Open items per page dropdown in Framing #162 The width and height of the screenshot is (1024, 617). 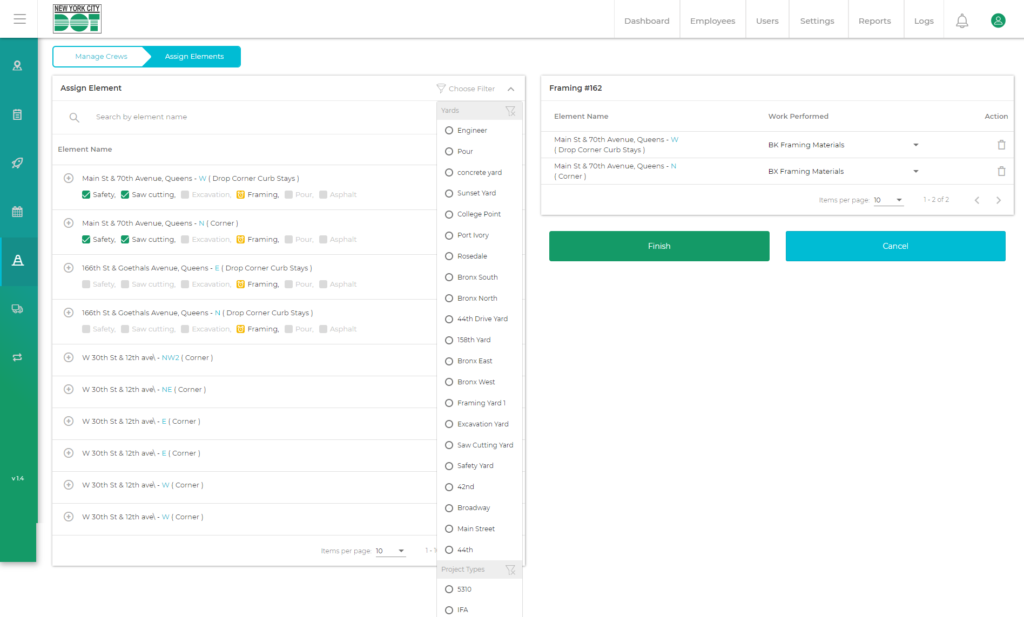[888, 200]
